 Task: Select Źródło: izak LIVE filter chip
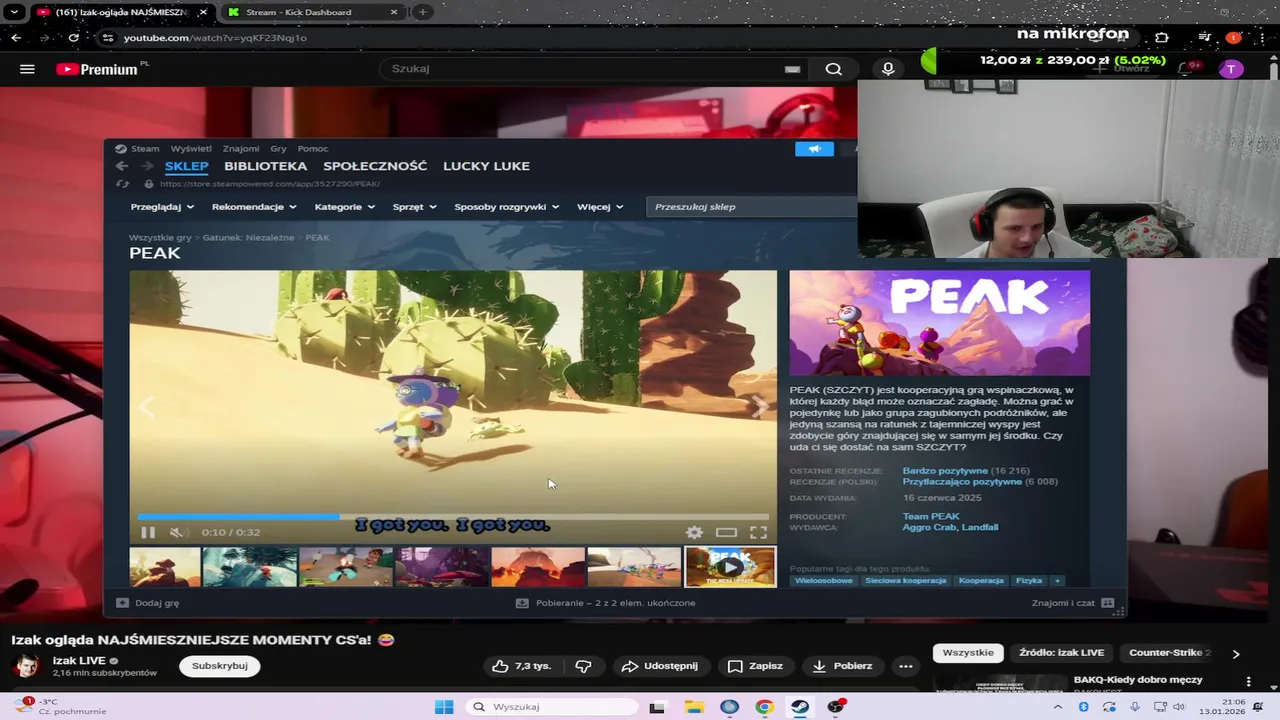coord(1061,653)
